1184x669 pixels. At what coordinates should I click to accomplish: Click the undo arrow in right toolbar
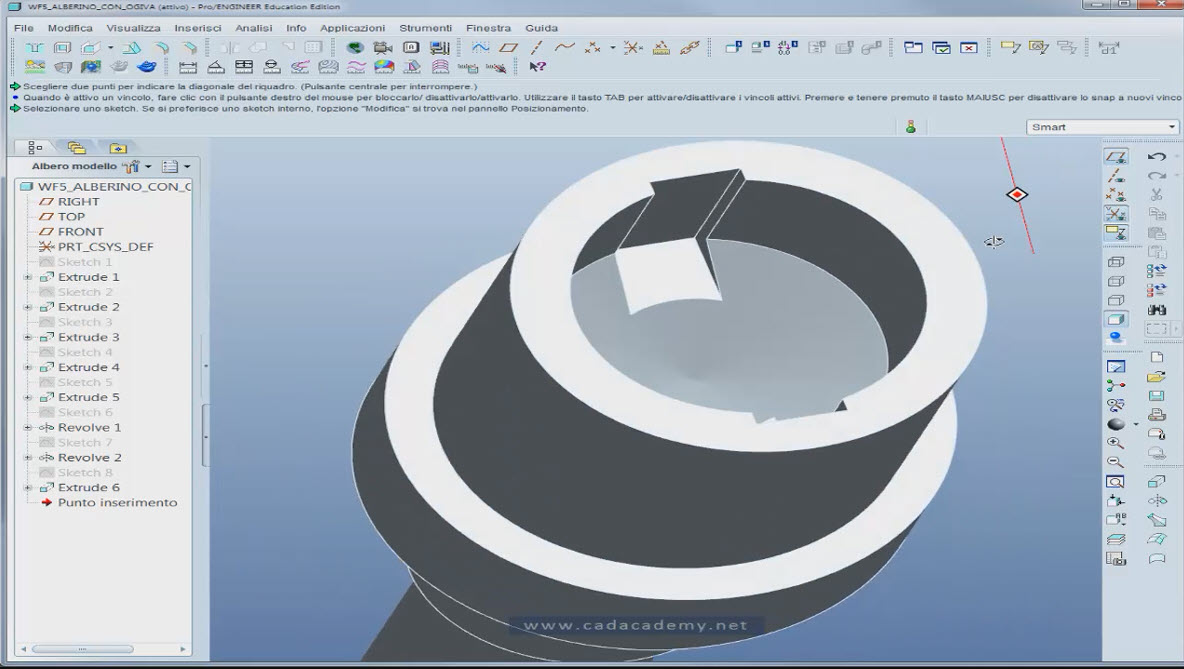click(x=1156, y=157)
